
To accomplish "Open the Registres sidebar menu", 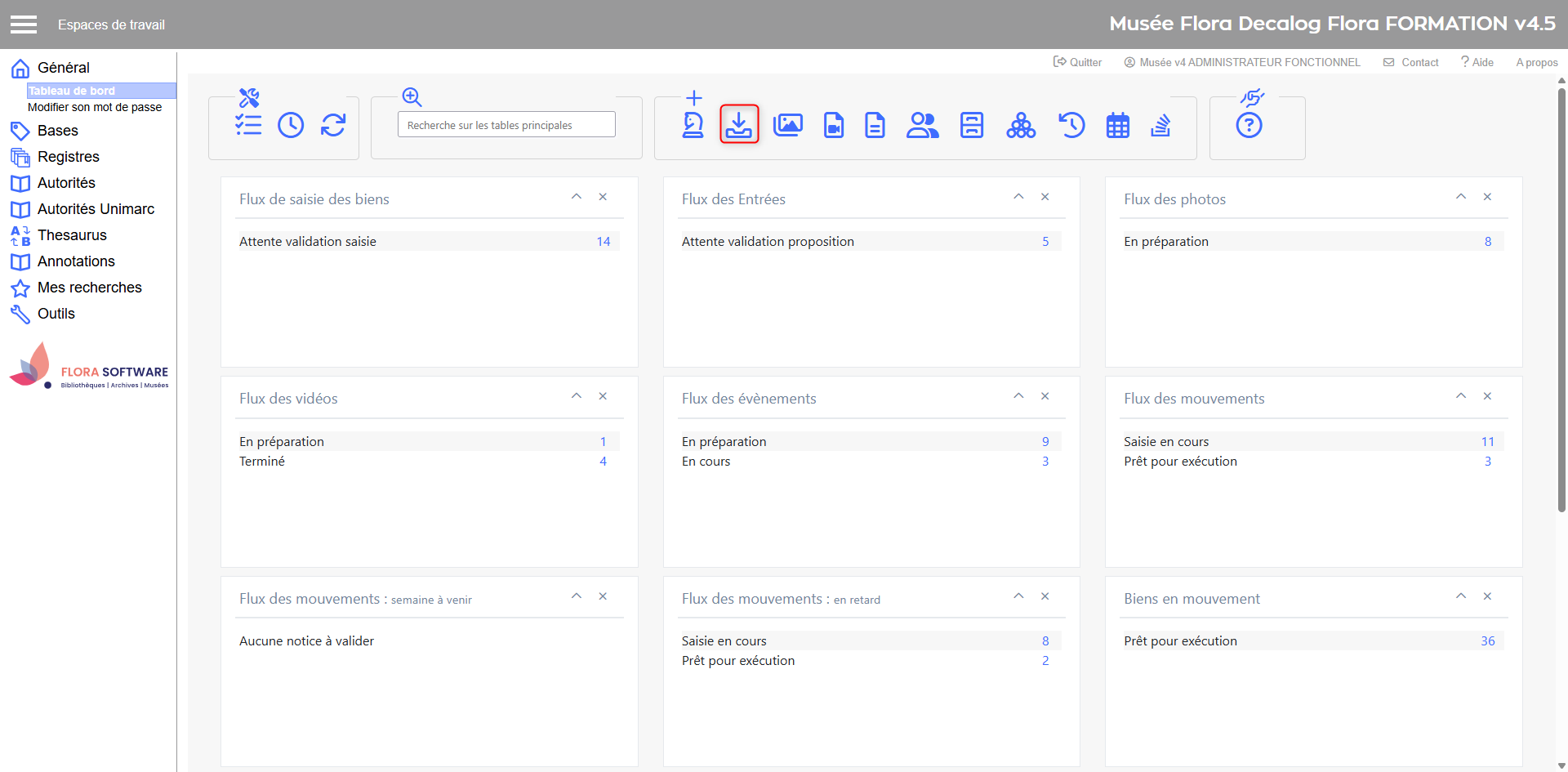I will (69, 157).
